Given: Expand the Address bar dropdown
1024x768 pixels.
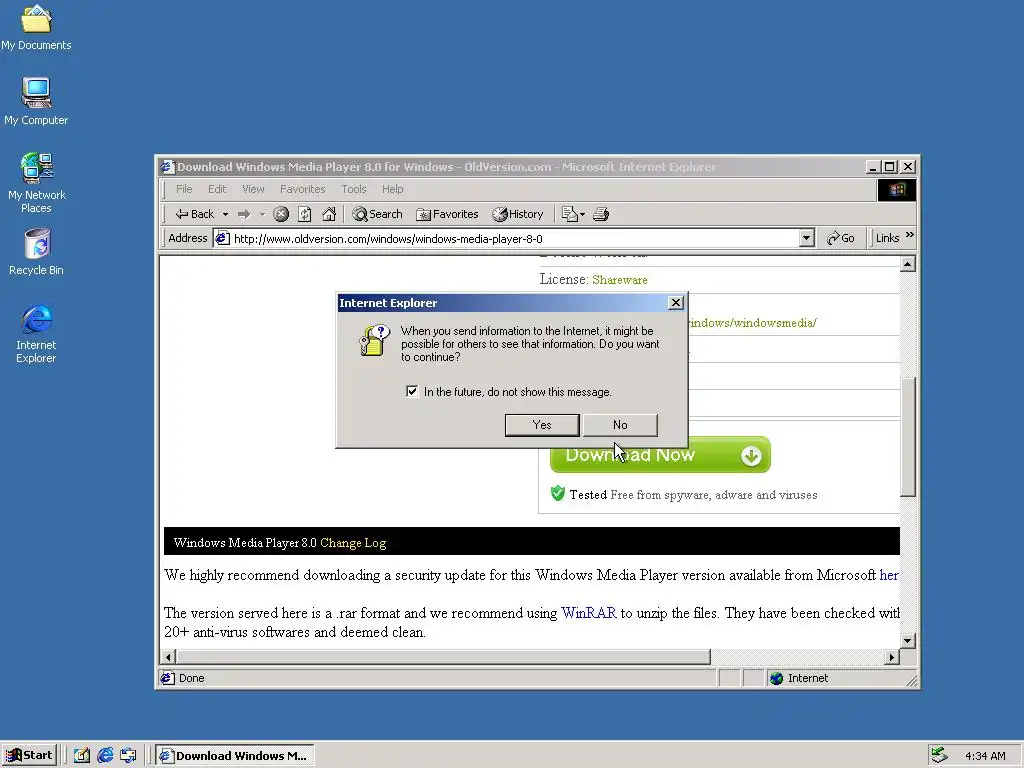Looking at the screenshot, I should tap(807, 238).
